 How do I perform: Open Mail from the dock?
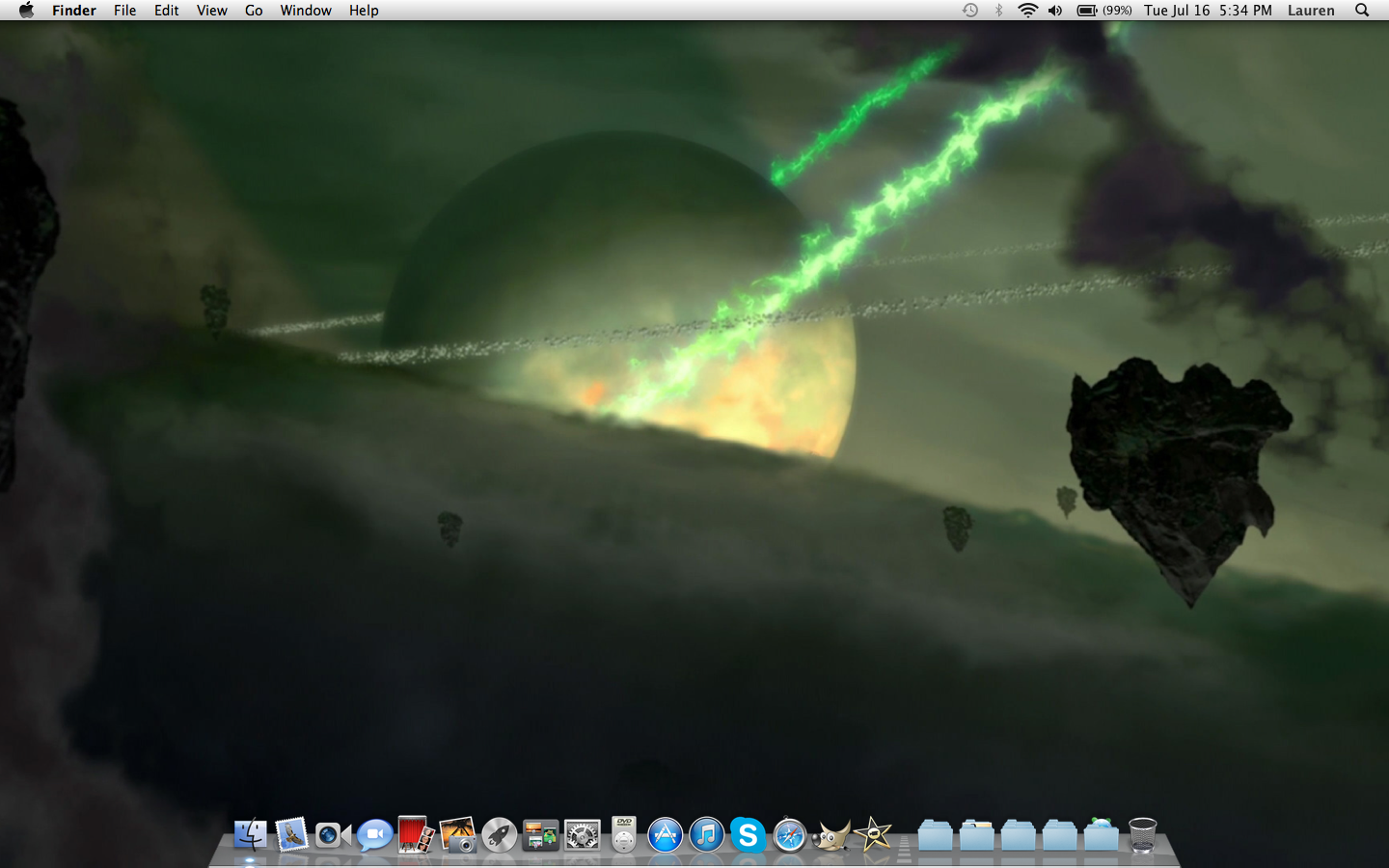(x=291, y=834)
